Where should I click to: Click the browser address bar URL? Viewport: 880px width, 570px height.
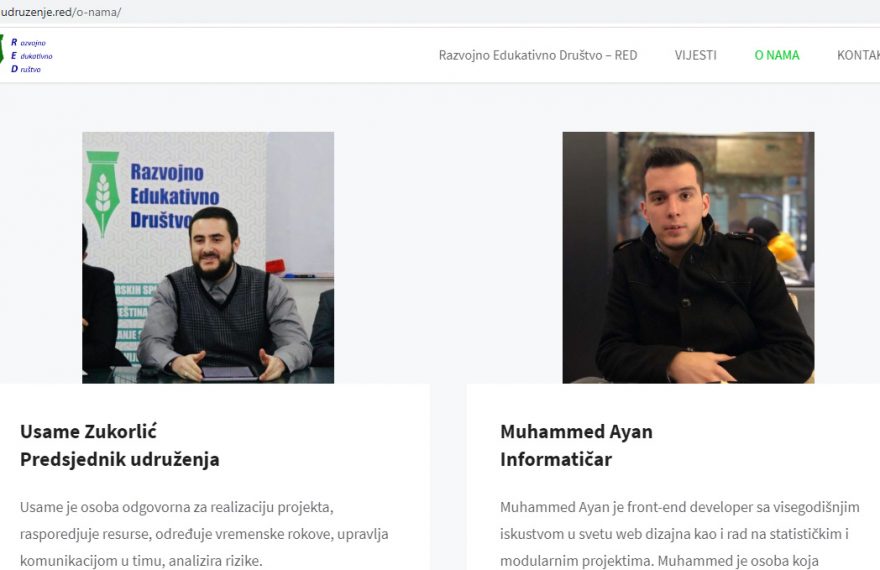[61, 12]
